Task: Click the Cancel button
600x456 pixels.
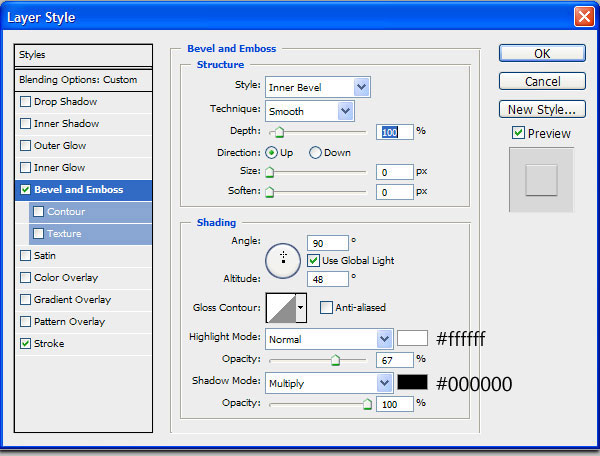Action: click(x=542, y=81)
